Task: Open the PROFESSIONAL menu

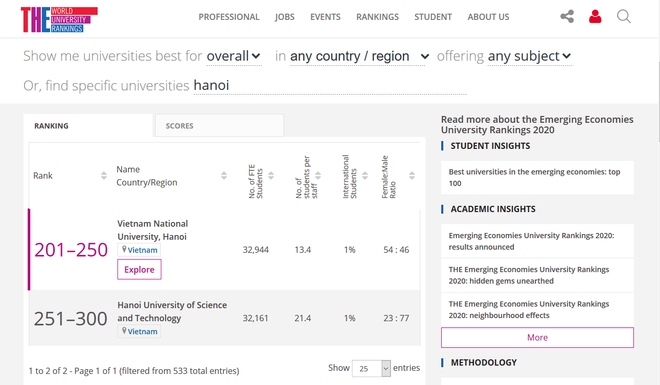Action: pyautogui.click(x=229, y=17)
